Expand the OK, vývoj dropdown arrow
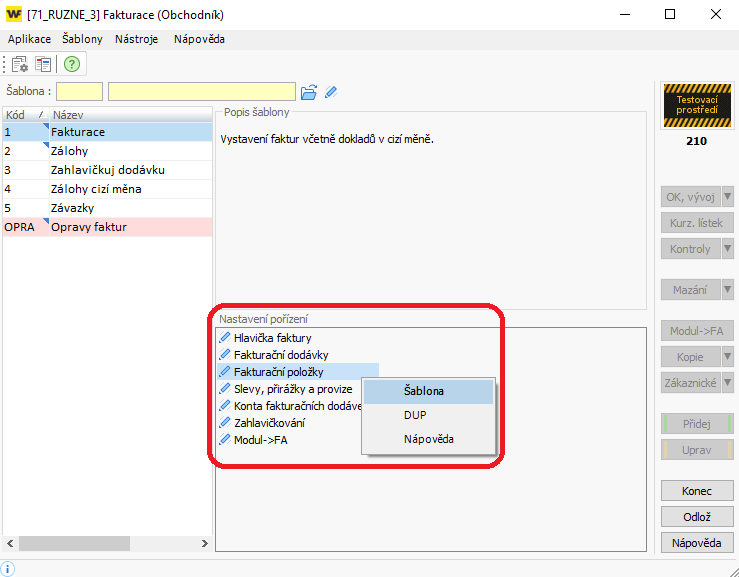Viewport: 739px width, 577px height. click(728, 197)
